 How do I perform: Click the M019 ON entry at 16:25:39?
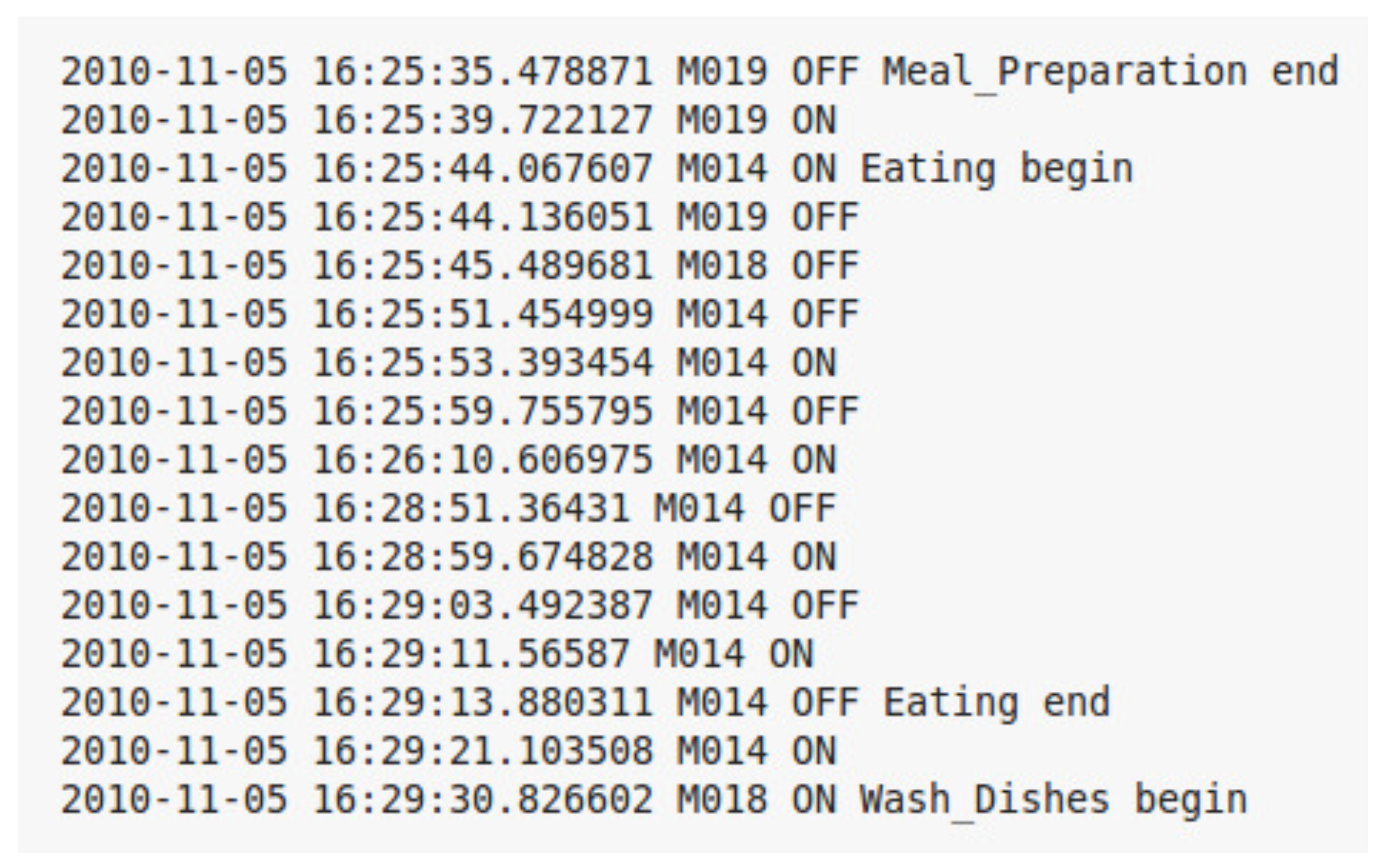click(756, 120)
